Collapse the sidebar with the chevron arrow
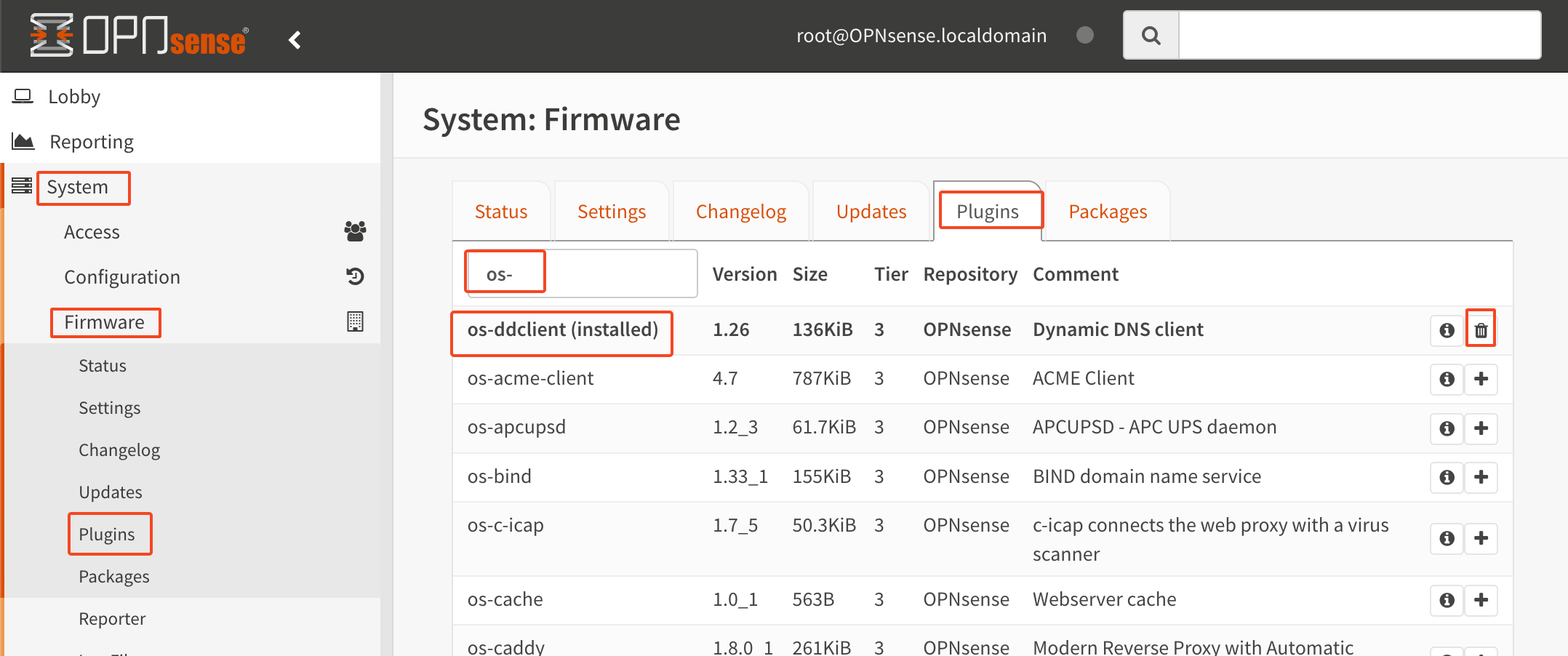The height and width of the screenshot is (656, 1568). point(295,40)
